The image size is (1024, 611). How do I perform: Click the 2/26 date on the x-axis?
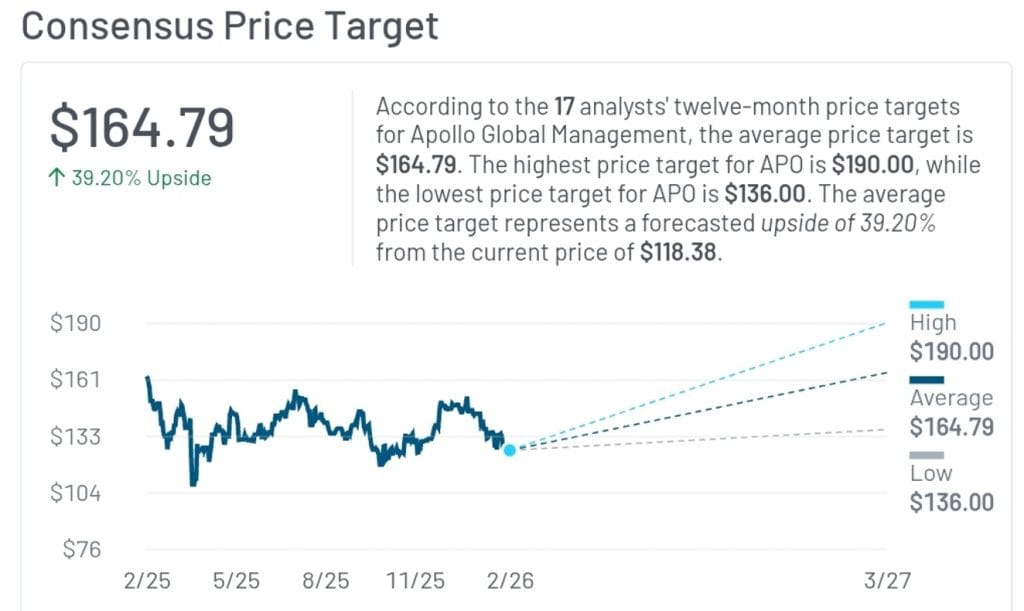pyautogui.click(x=509, y=580)
